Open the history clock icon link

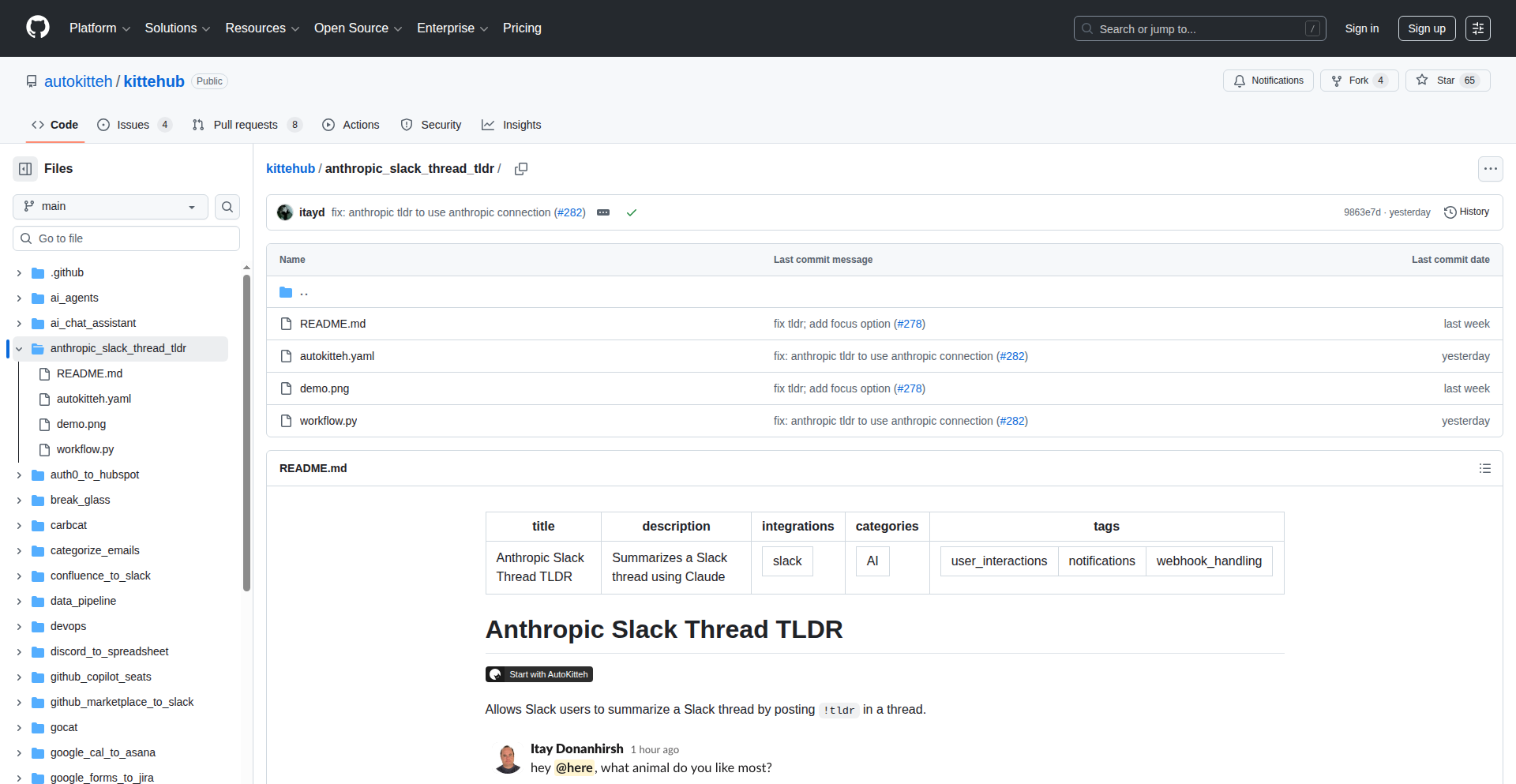(1466, 212)
